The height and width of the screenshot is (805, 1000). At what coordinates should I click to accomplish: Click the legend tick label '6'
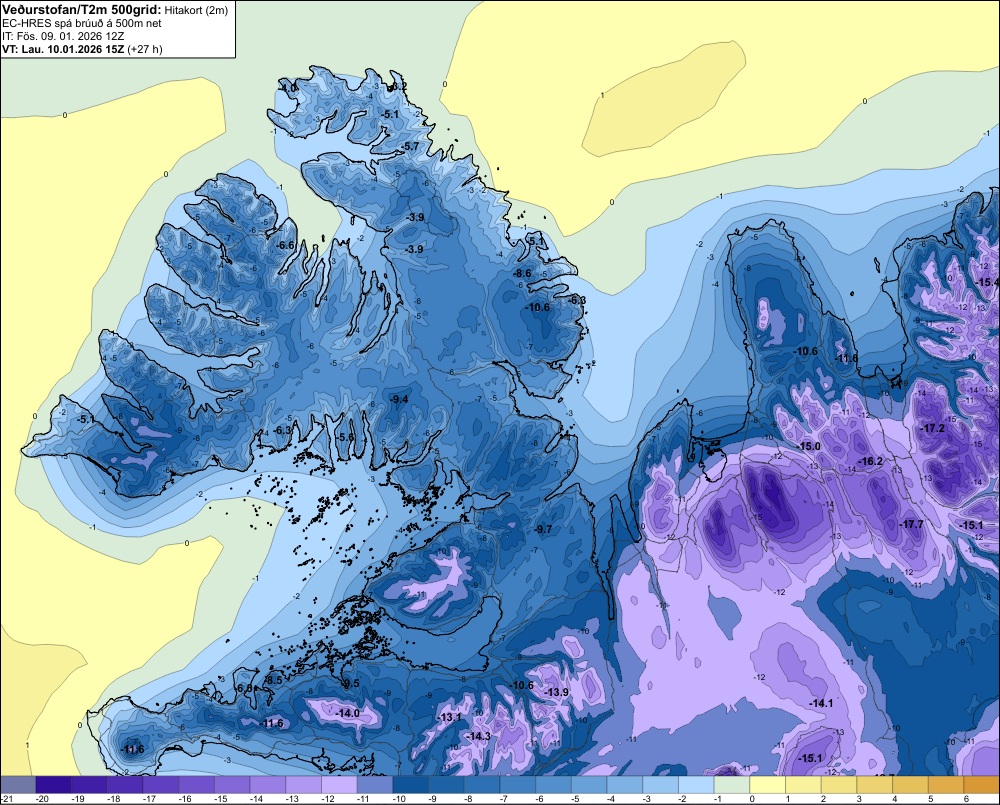click(x=966, y=799)
